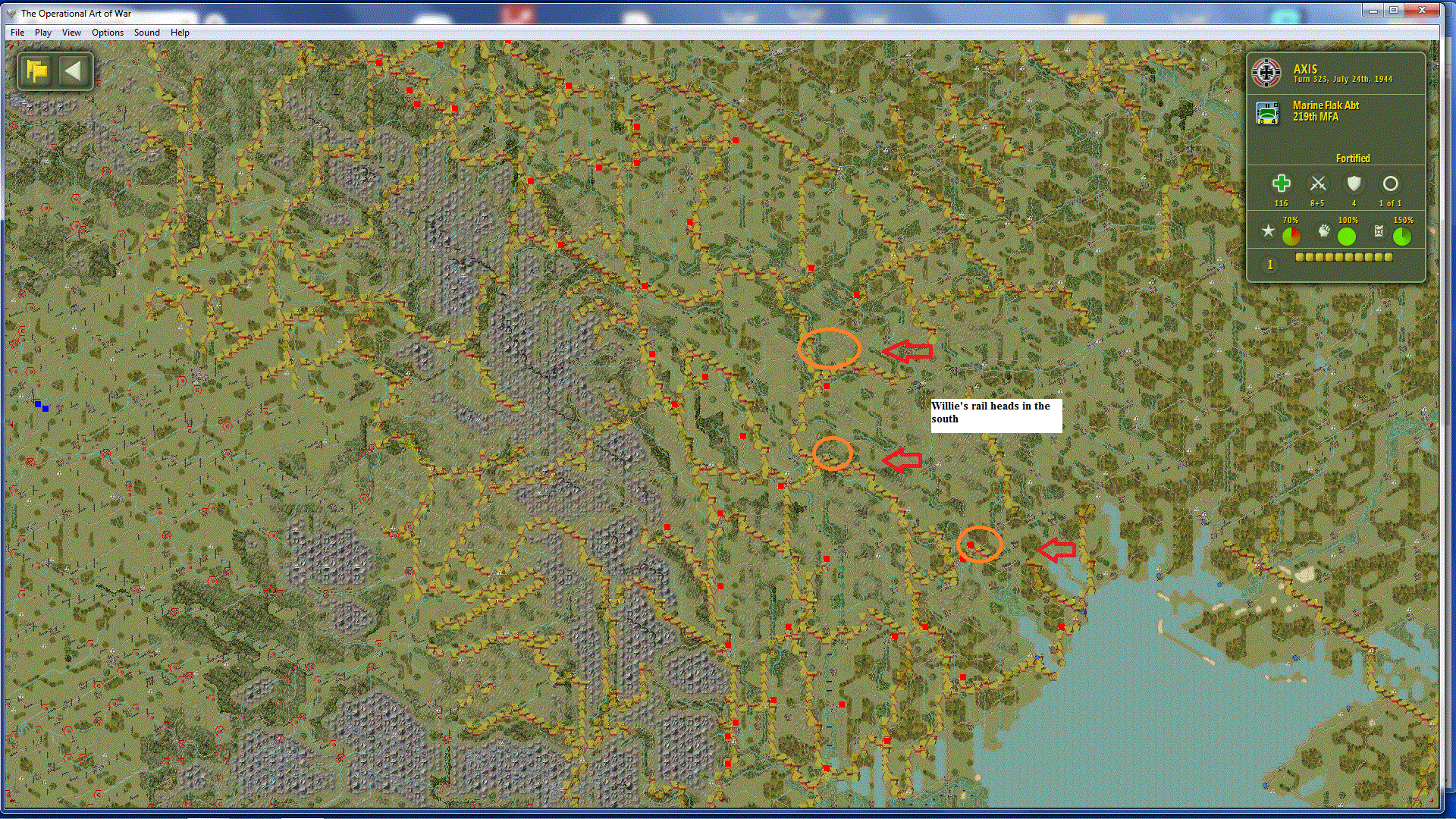Image resolution: width=1456 pixels, height=819 pixels.
Task: Click the shield defense icon
Action: [1354, 184]
